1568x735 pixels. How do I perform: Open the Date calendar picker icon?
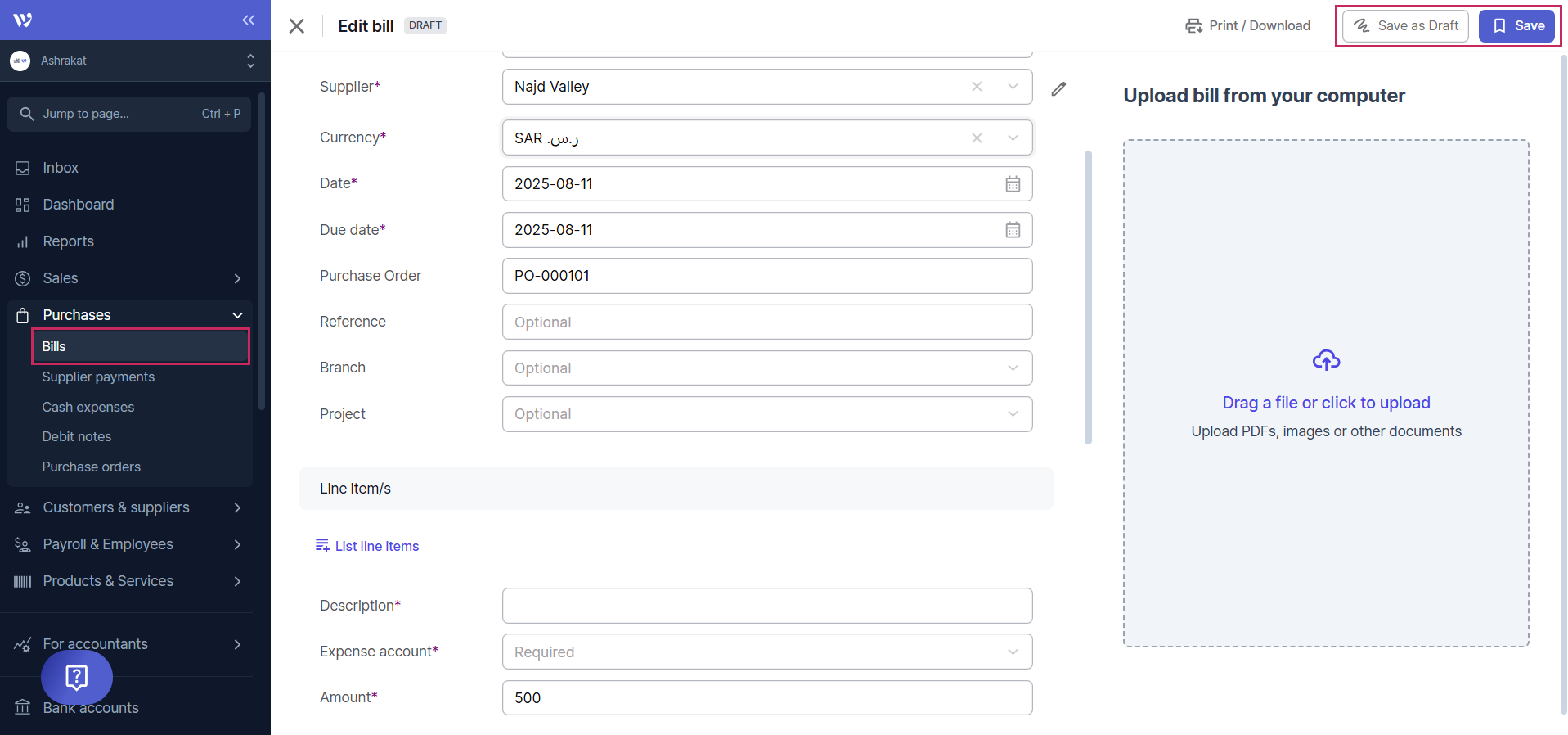click(x=1012, y=184)
